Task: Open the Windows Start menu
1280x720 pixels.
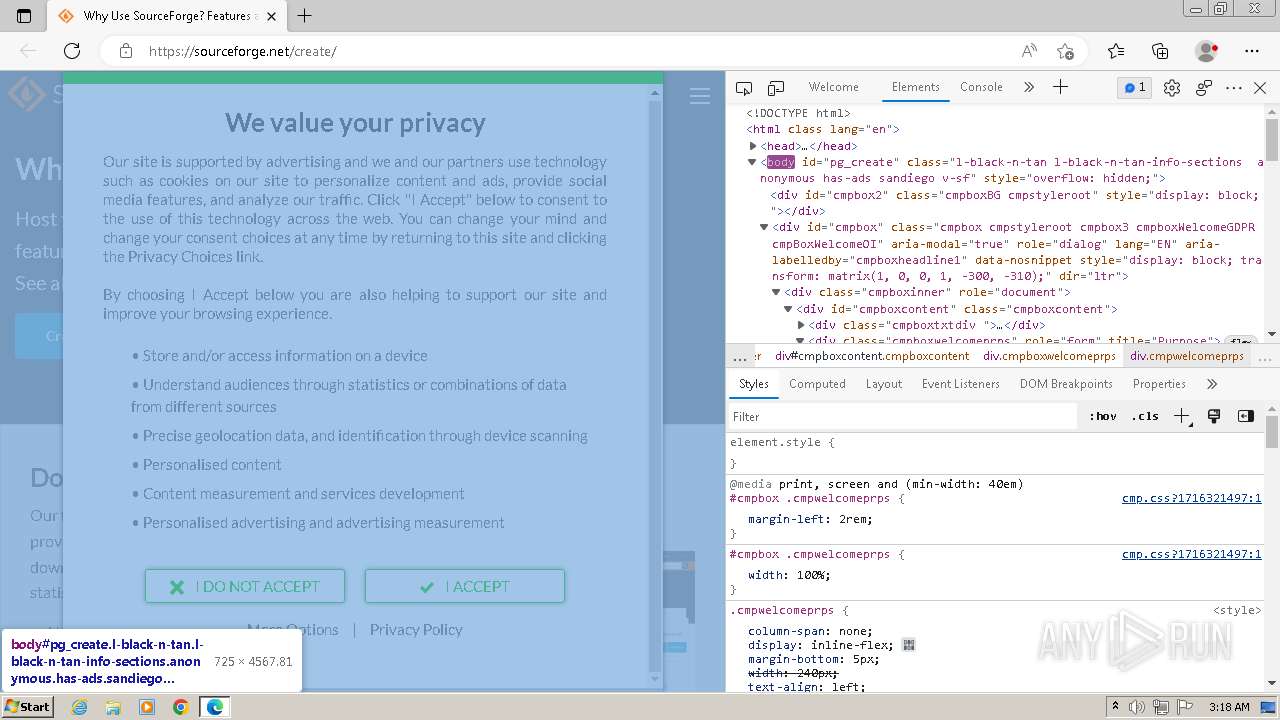Action: pyautogui.click(x=27, y=707)
